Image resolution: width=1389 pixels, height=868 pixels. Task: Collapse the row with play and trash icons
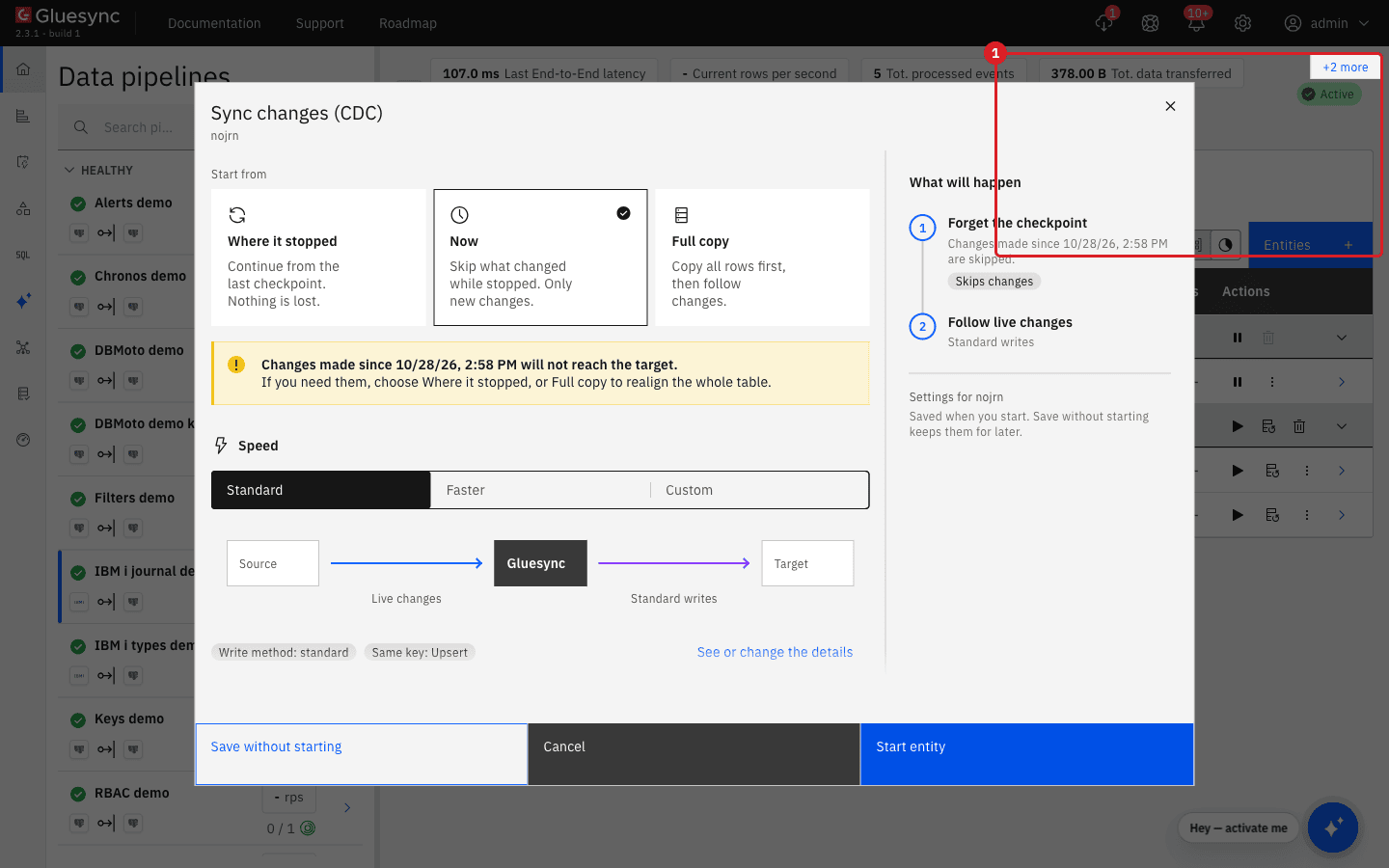(x=1342, y=426)
